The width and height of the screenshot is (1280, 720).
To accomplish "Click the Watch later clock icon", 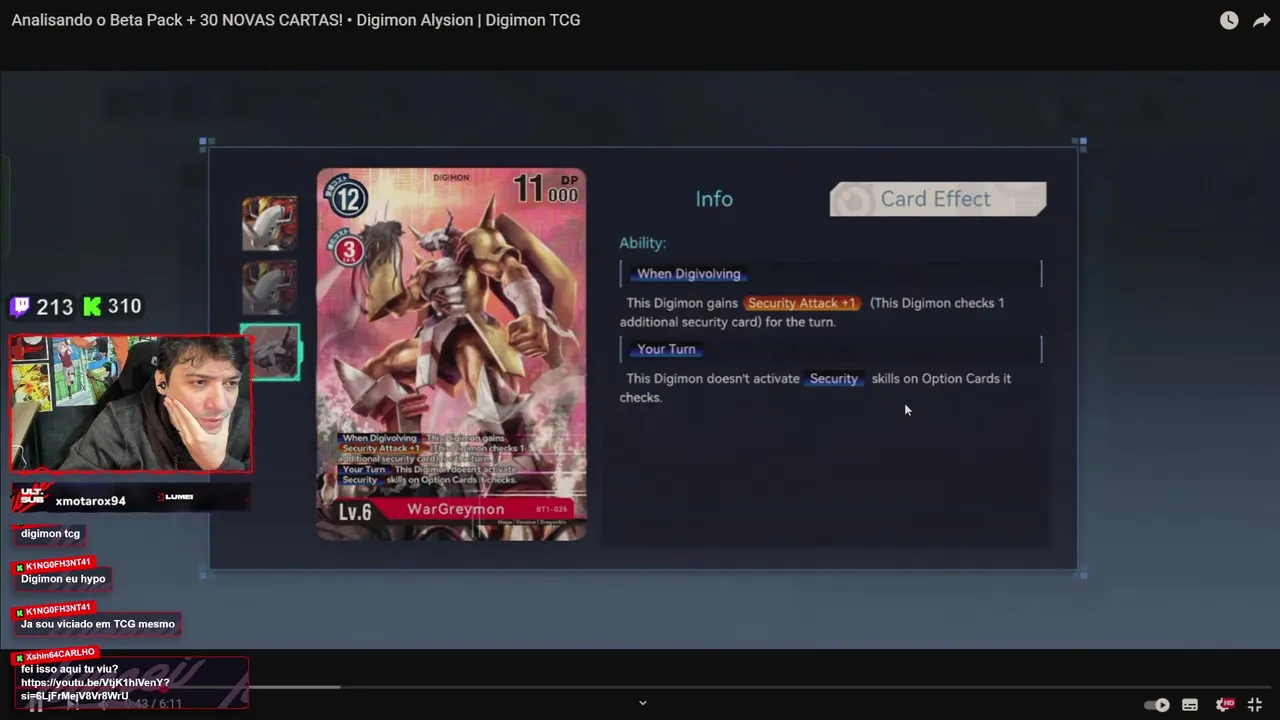I will (1229, 20).
